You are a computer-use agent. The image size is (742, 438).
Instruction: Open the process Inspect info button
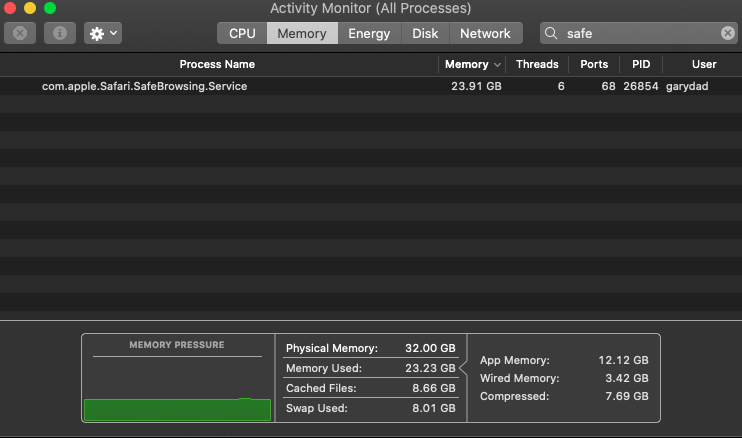(60, 33)
